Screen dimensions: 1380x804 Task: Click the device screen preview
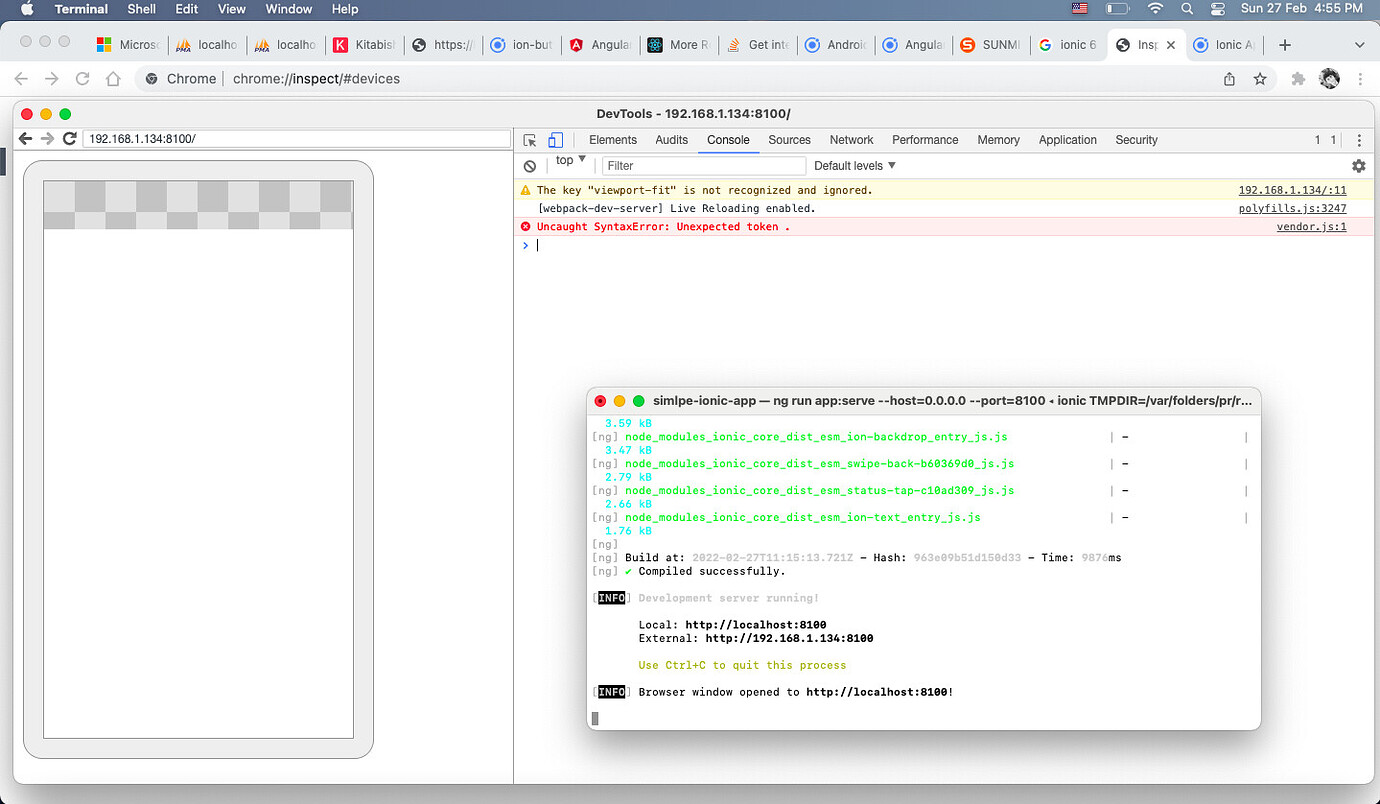click(x=198, y=459)
